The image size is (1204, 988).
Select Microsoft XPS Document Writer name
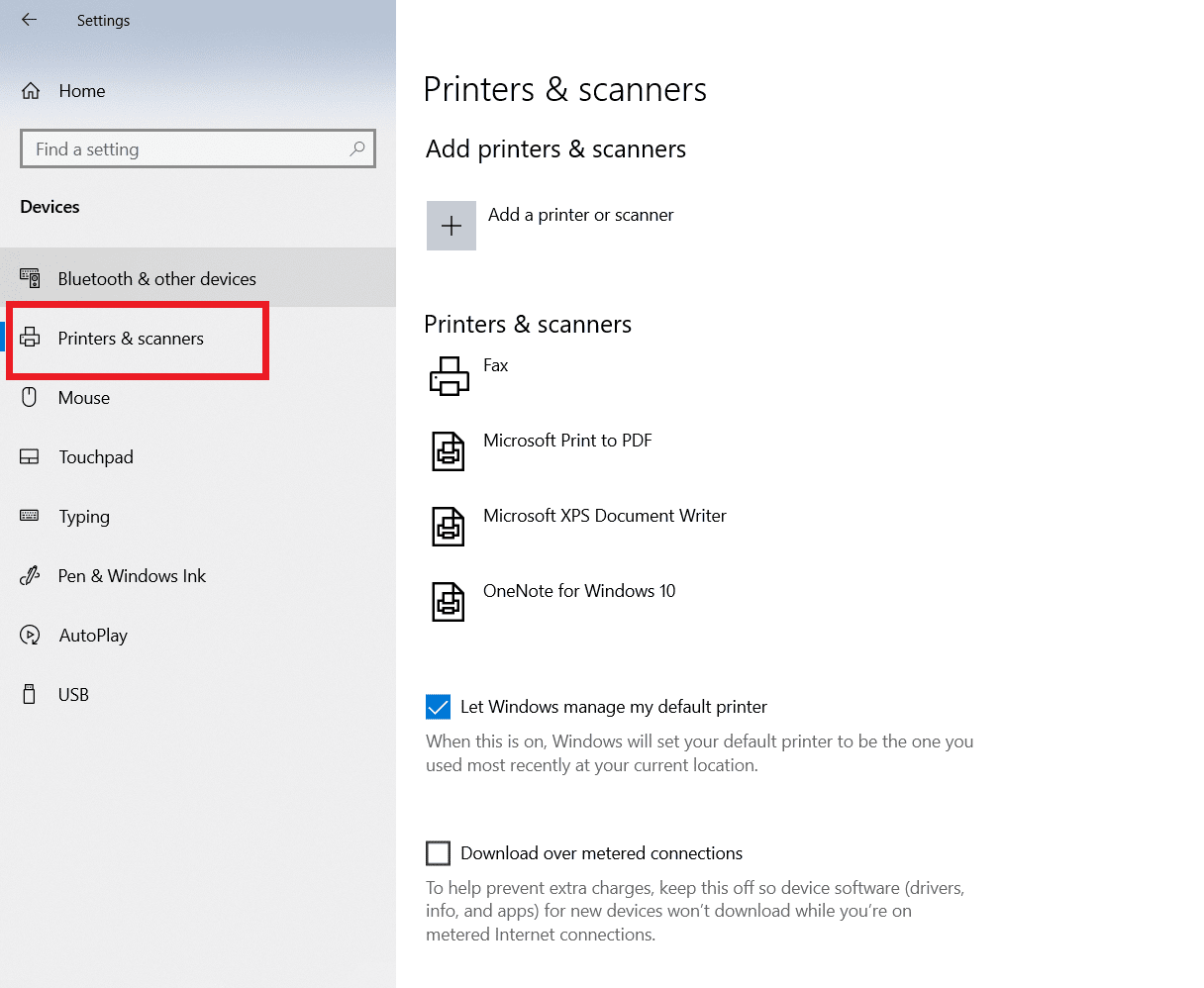605,516
